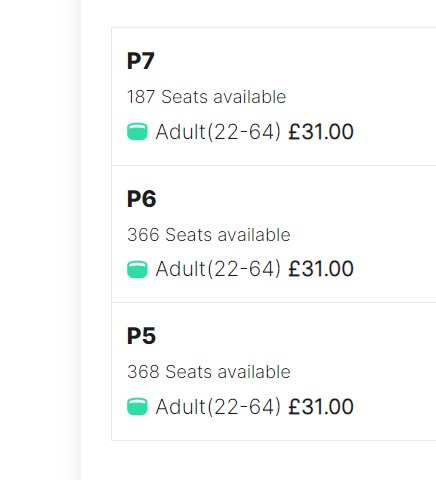The height and width of the screenshot is (480, 436).
Task: Click the £31.00 price in P5
Action: [321, 407]
